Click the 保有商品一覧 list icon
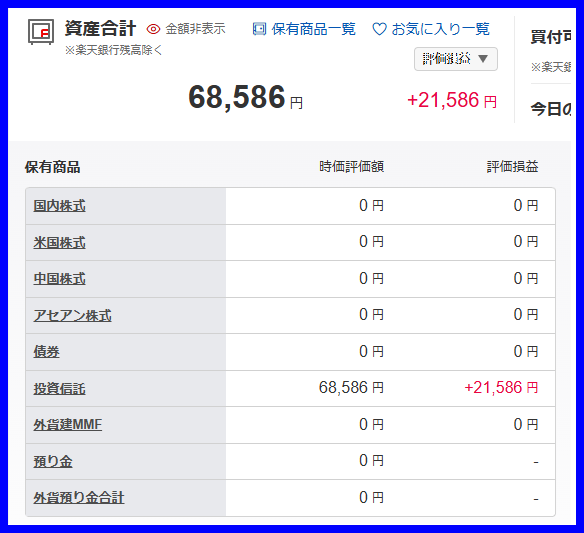Image resolution: width=584 pixels, height=533 pixels. click(259, 29)
